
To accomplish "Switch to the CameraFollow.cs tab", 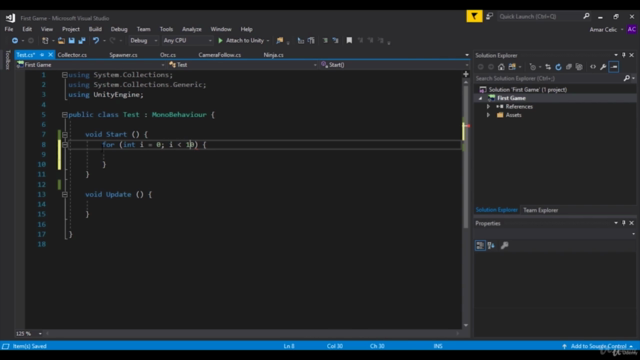I will coord(220,55).
